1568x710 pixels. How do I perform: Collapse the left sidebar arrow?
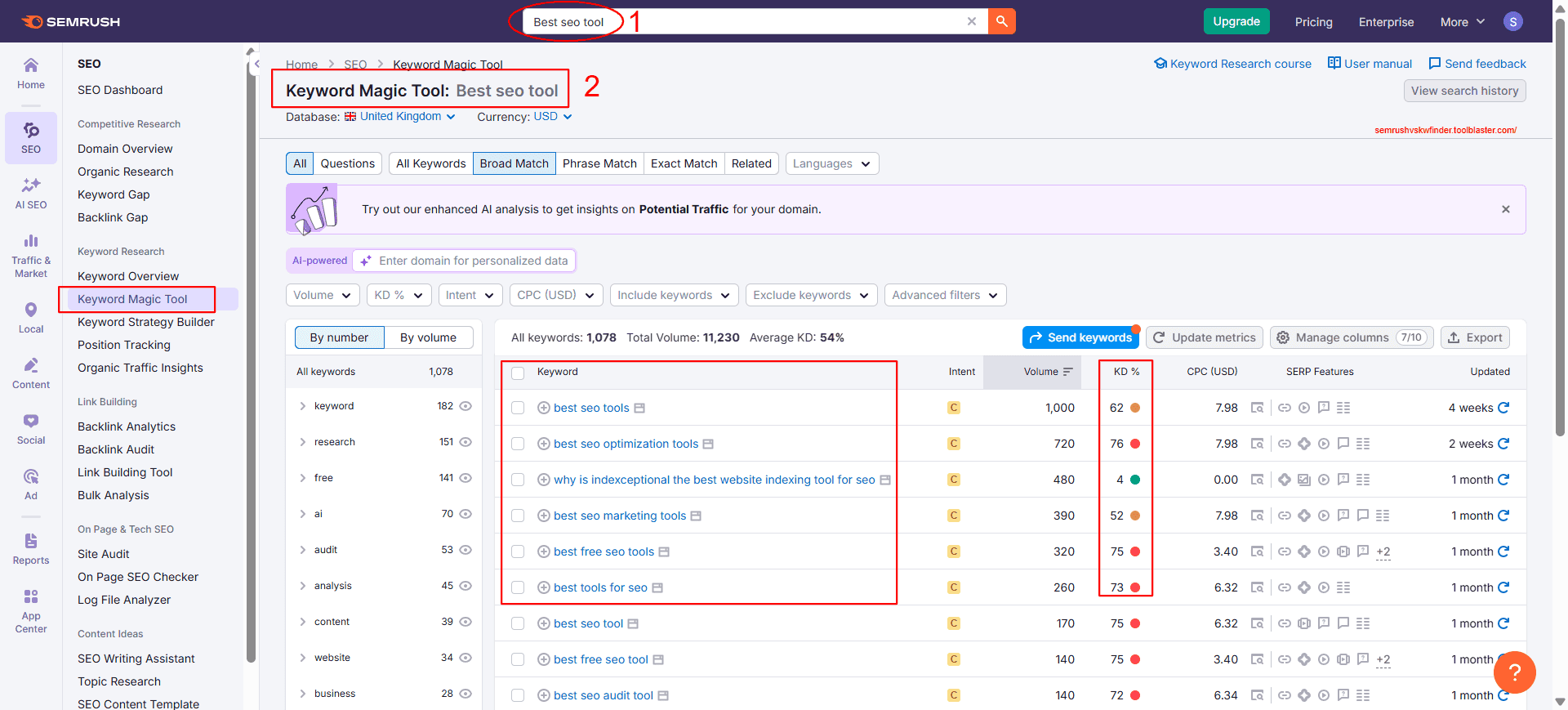(256, 63)
